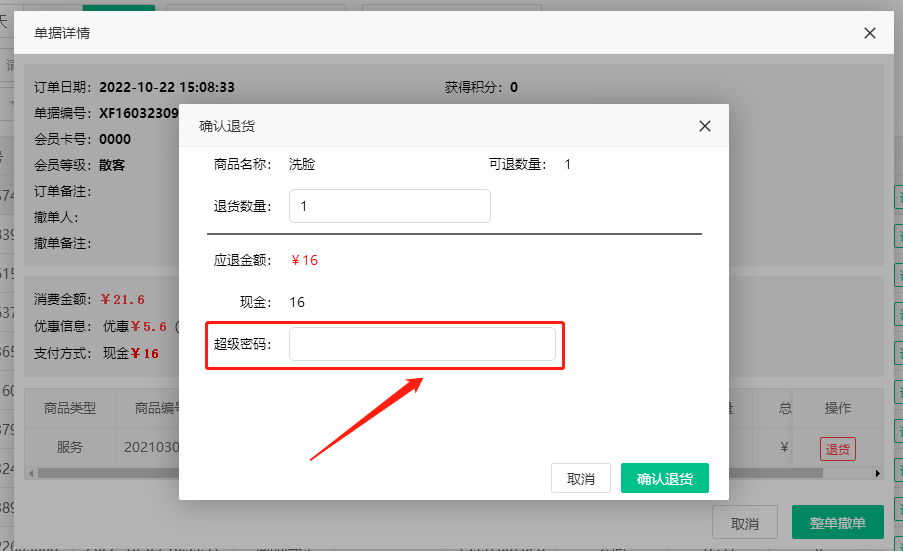This screenshot has width=903, height=551.
Task: Click the 整单撤单 button
Action: coord(837,523)
